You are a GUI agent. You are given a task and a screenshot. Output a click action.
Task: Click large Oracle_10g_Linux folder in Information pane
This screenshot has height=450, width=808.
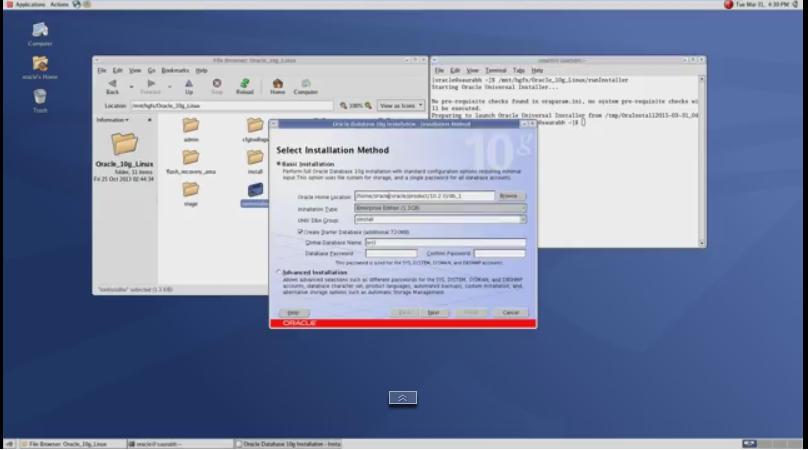[124, 143]
